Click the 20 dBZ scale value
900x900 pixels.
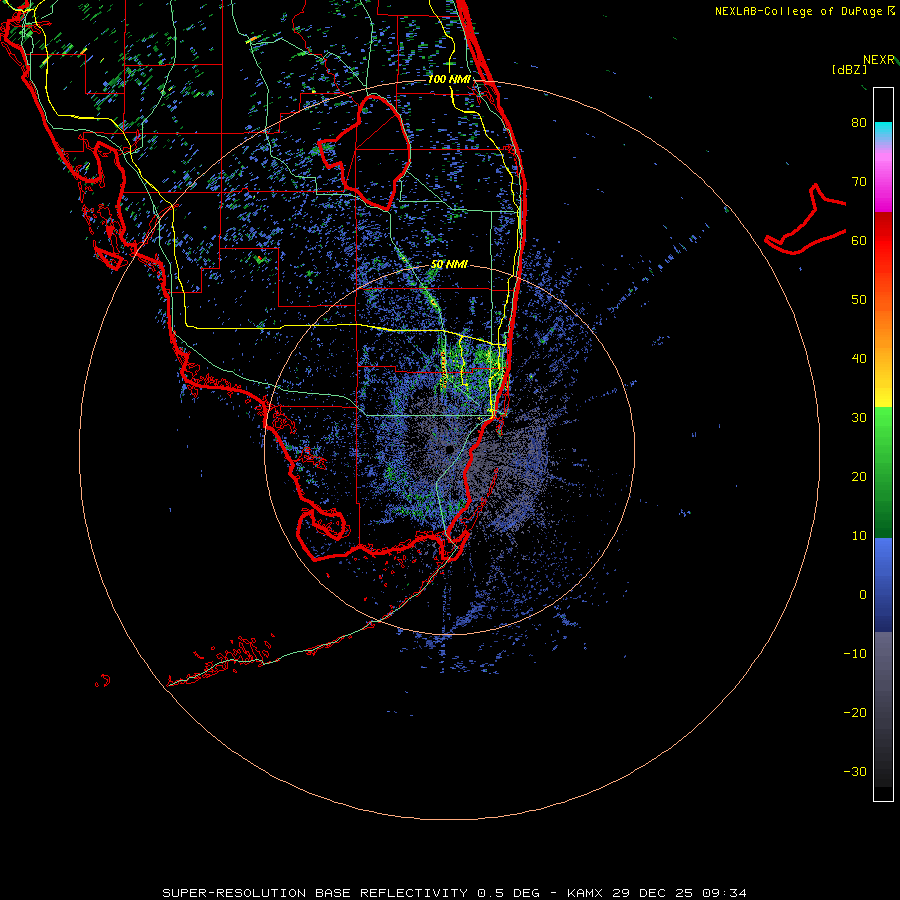pos(859,478)
